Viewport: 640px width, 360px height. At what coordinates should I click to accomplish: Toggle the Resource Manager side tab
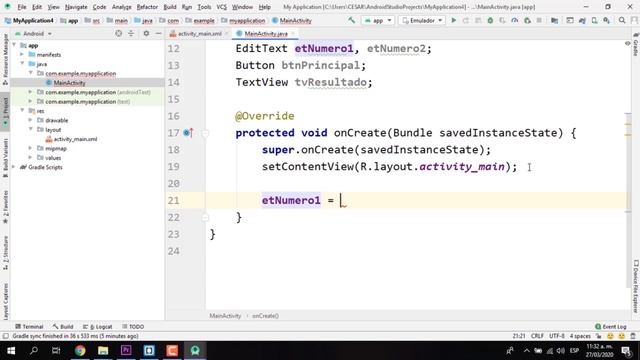click(5, 59)
